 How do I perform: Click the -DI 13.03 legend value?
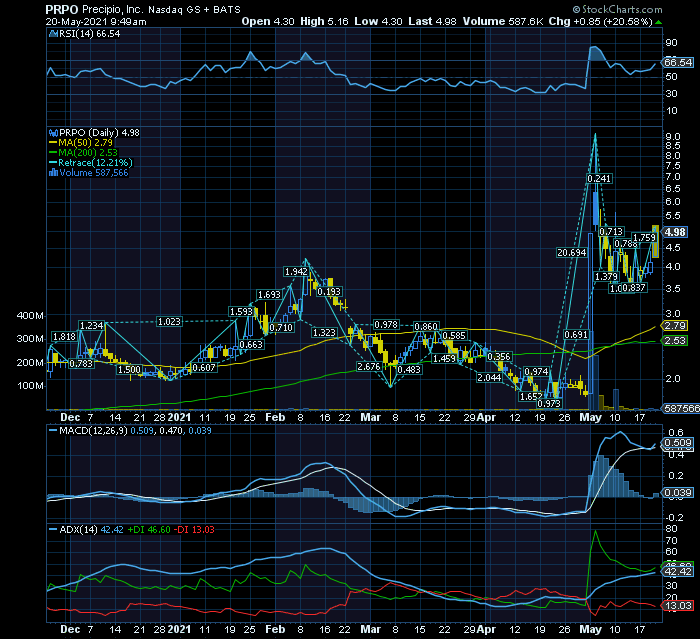(x=194, y=530)
